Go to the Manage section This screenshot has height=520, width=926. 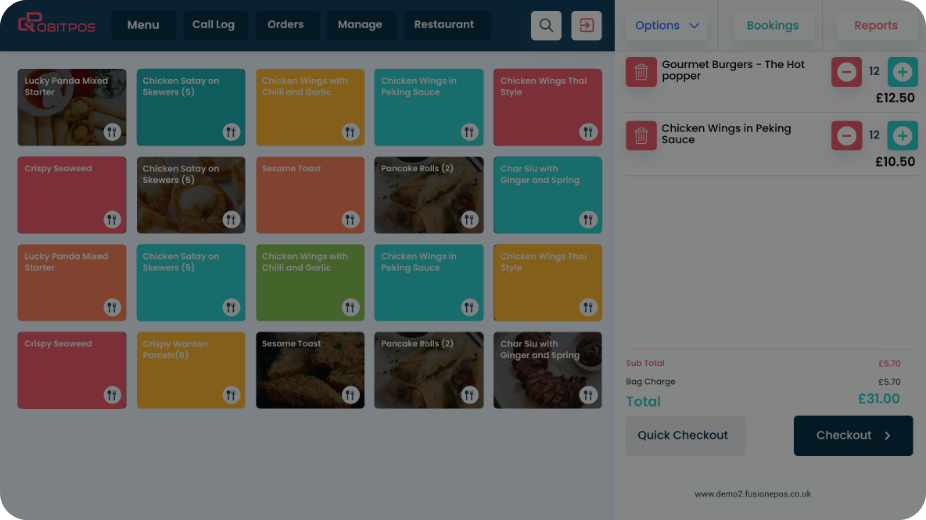point(360,25)
